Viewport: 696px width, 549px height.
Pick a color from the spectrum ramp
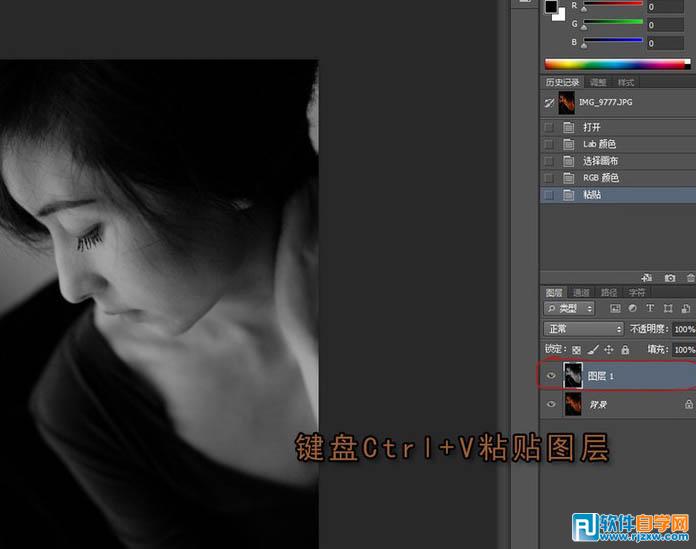617,64
